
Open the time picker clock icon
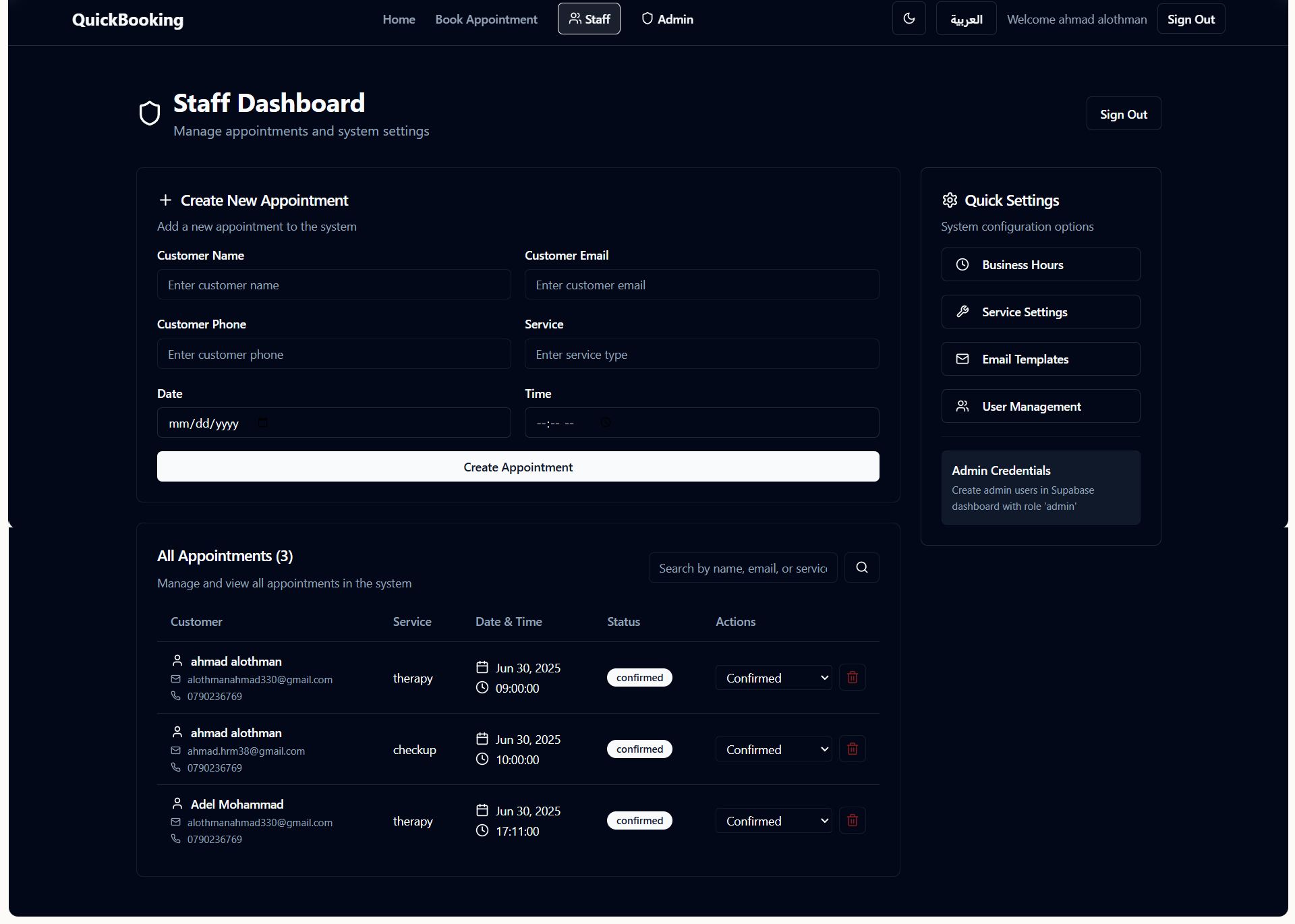(606, 423)
